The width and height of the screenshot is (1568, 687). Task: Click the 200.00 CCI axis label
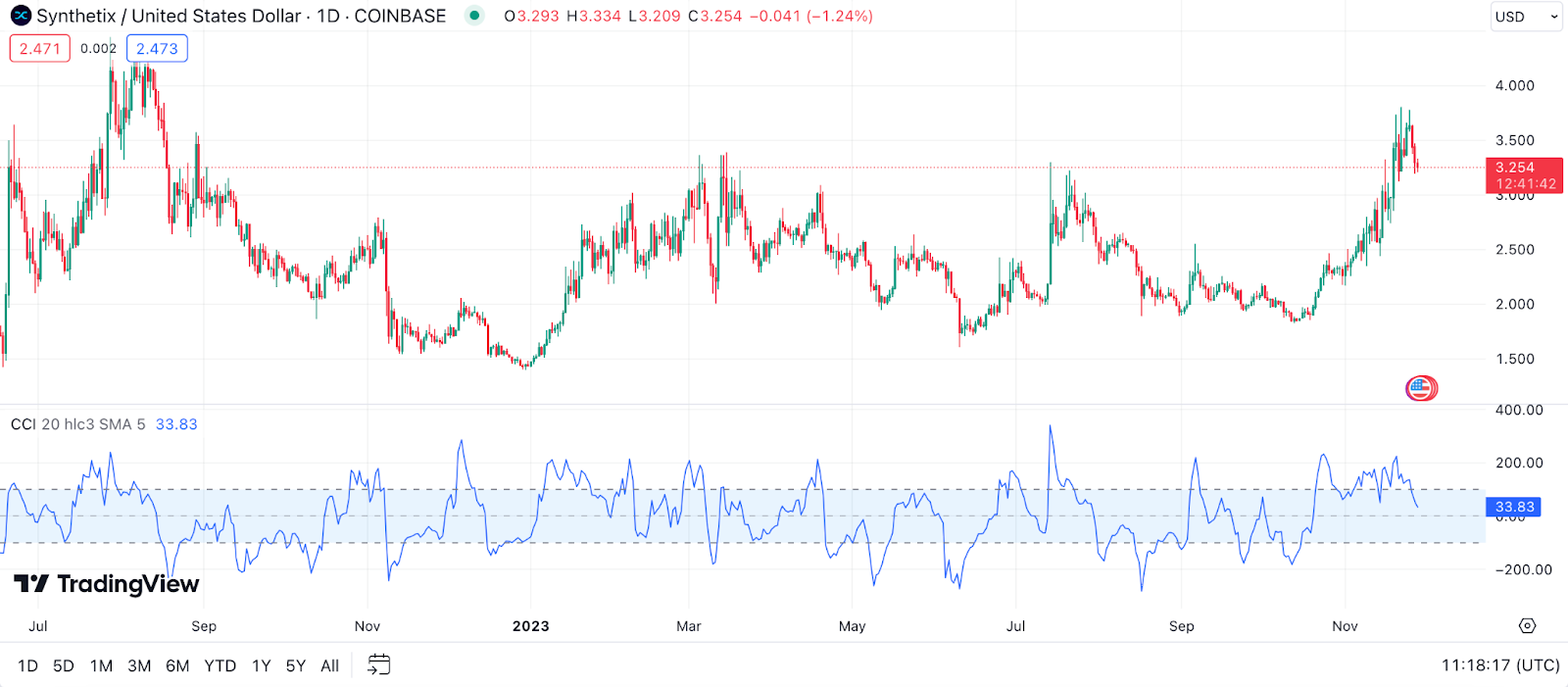point(1519,463)
